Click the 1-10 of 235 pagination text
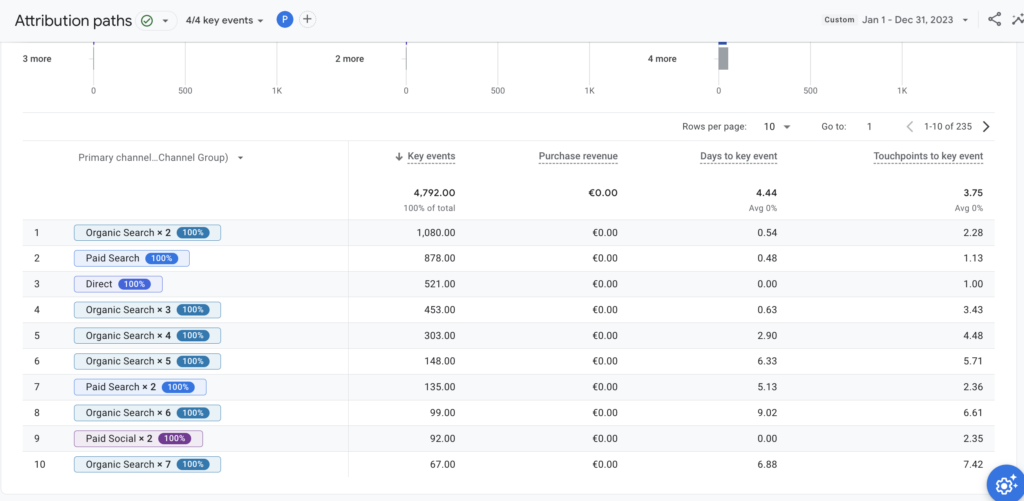 pos(948,127)
